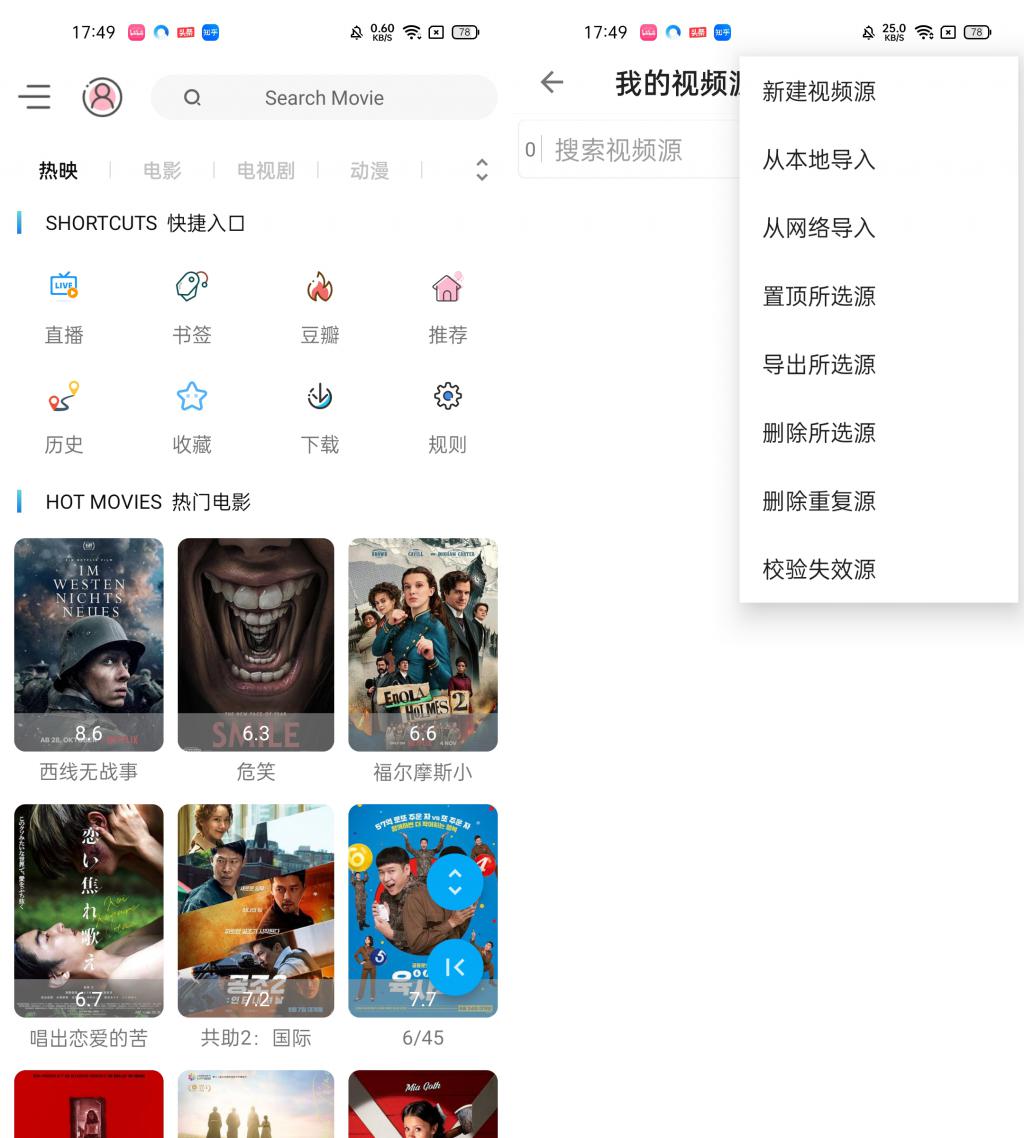1024x1138 pixels.
Task: Open the 豆瓣 flame shortcut icon
Action: (x=319, y=288)
